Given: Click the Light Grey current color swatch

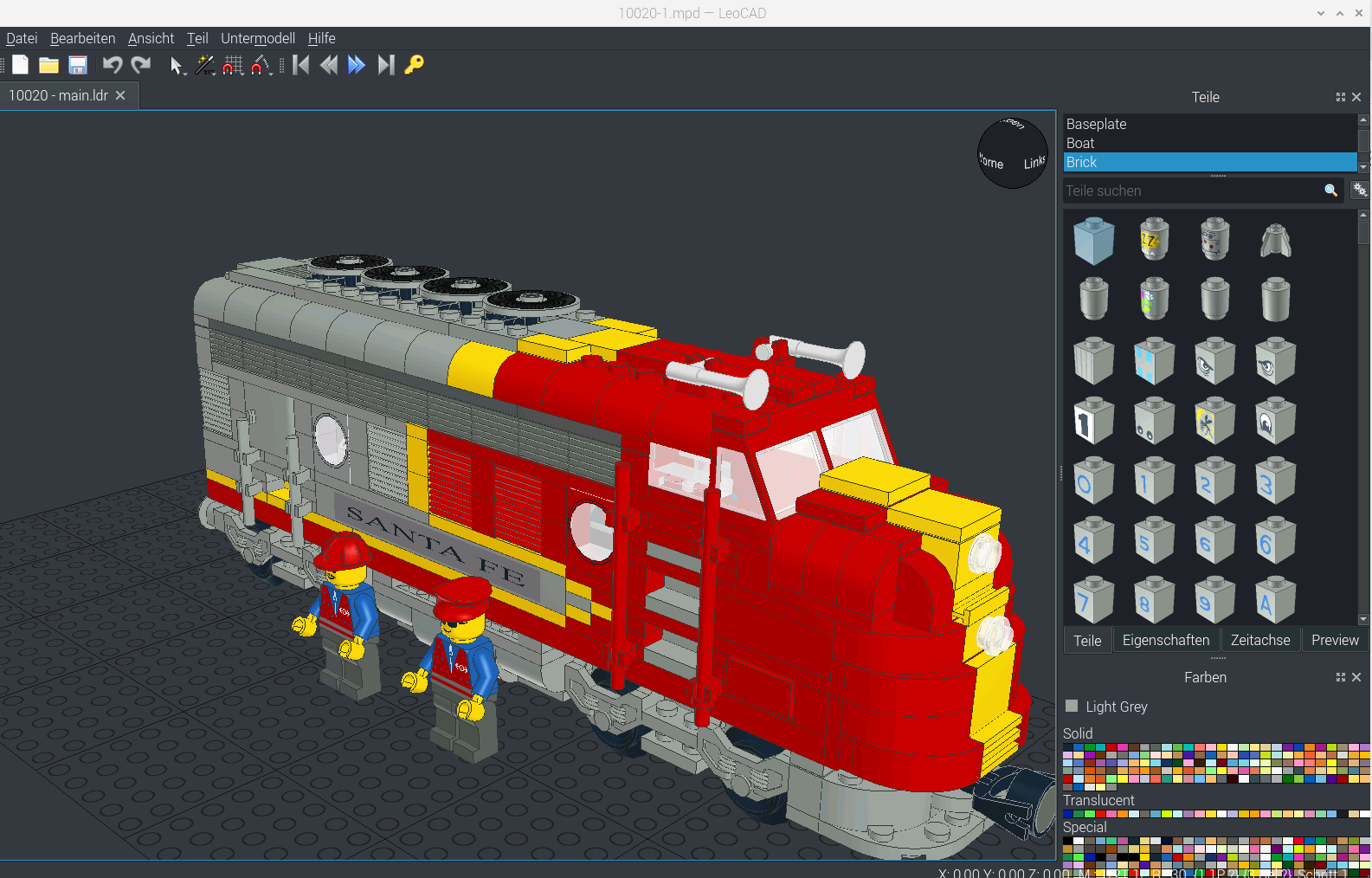Looking at the screenshot, I should click(1072, 706).
